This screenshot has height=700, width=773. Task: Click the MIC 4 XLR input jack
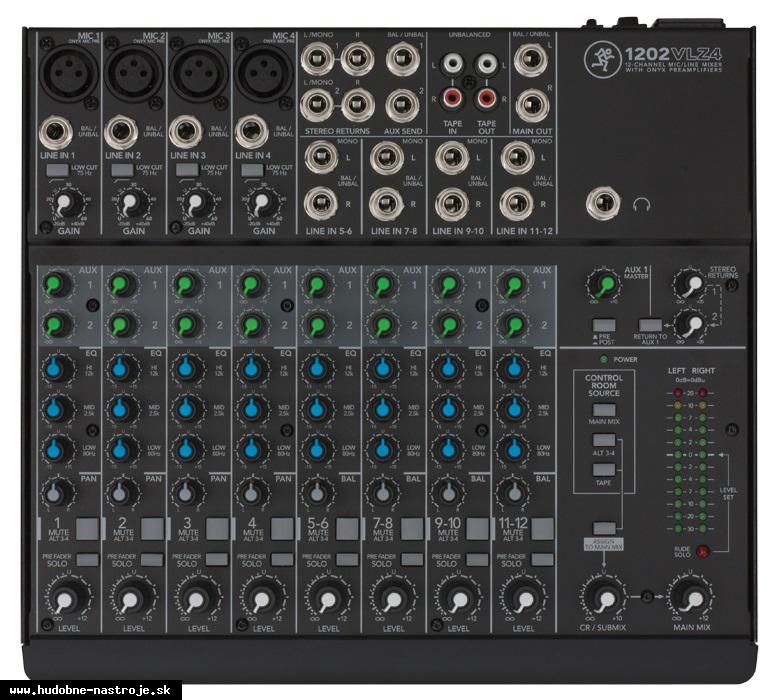[x=263, y=73]
